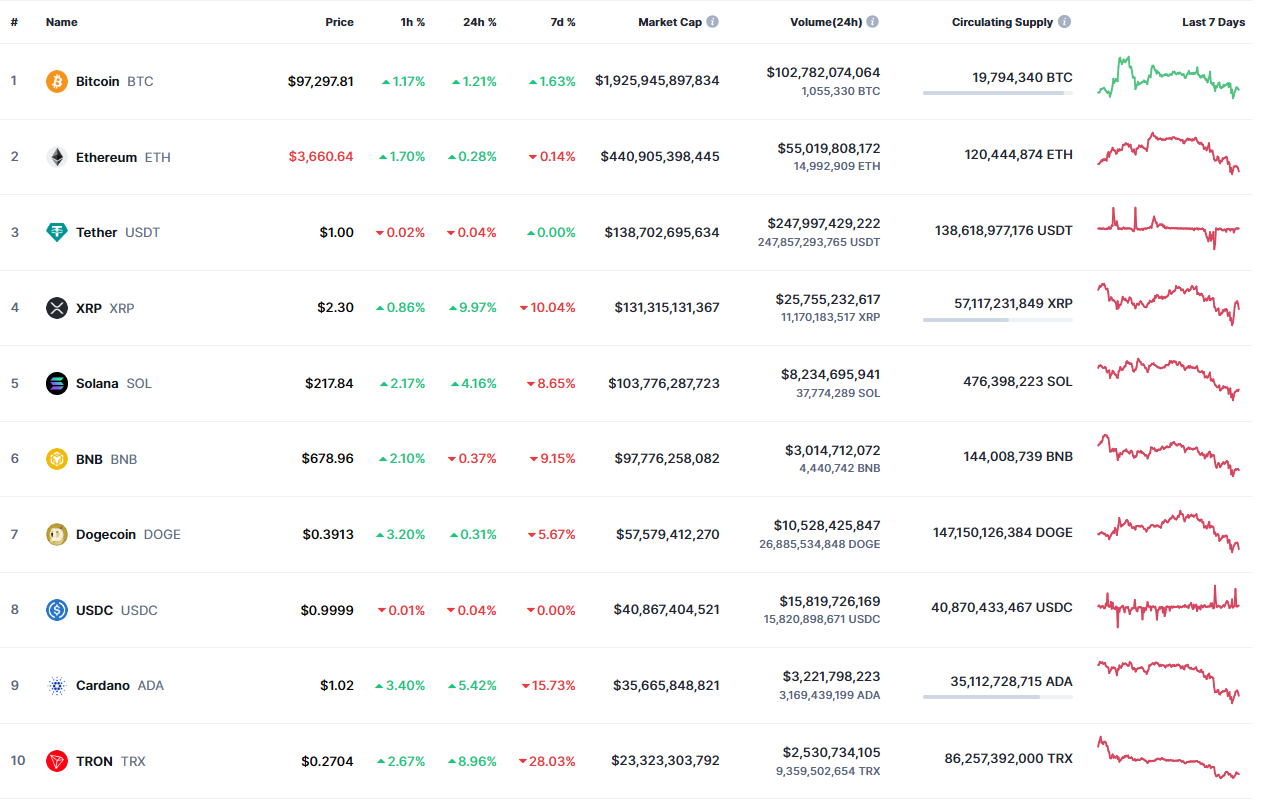Viewport: 1274px width, 806px height.
Task: Open the Tether USDT coin page
Action: point(118,232)
